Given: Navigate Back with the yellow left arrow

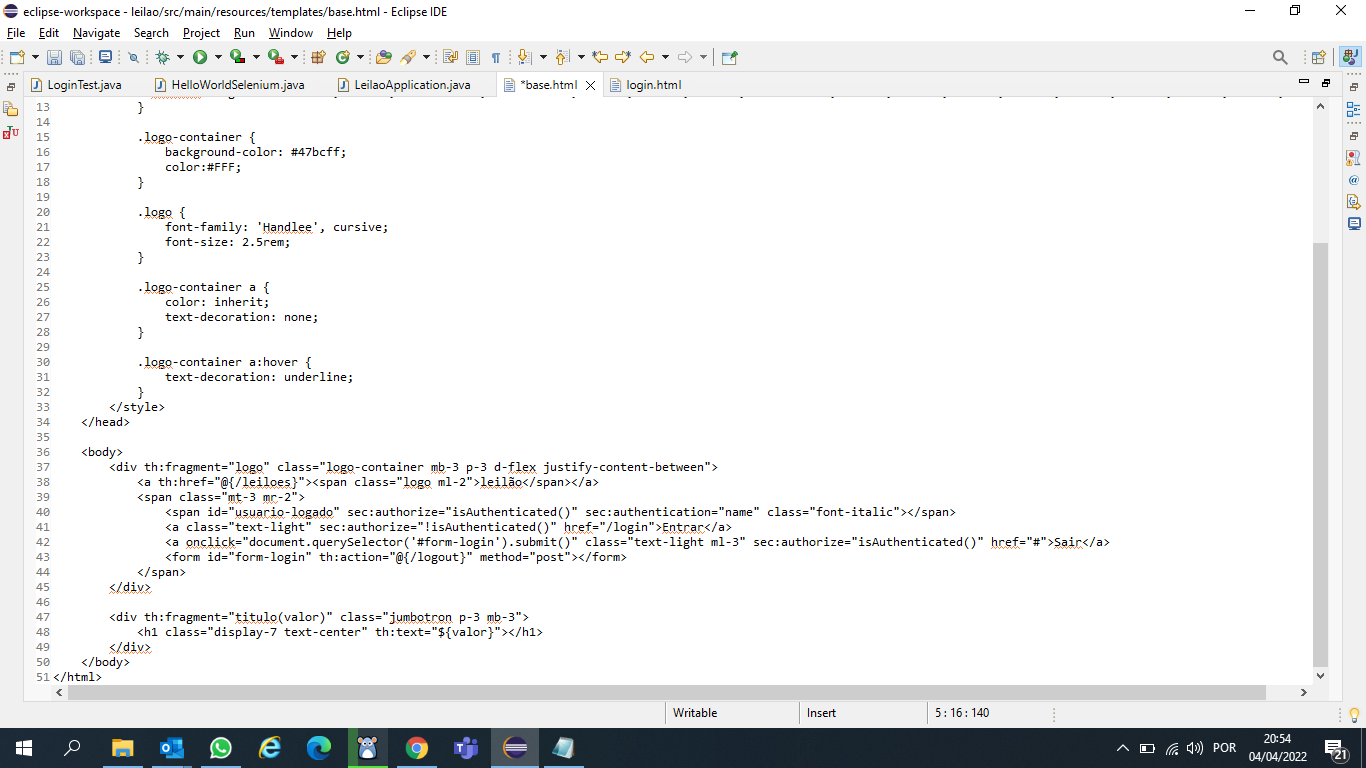Looking at the screenshot, I should [x=647, y=57].
